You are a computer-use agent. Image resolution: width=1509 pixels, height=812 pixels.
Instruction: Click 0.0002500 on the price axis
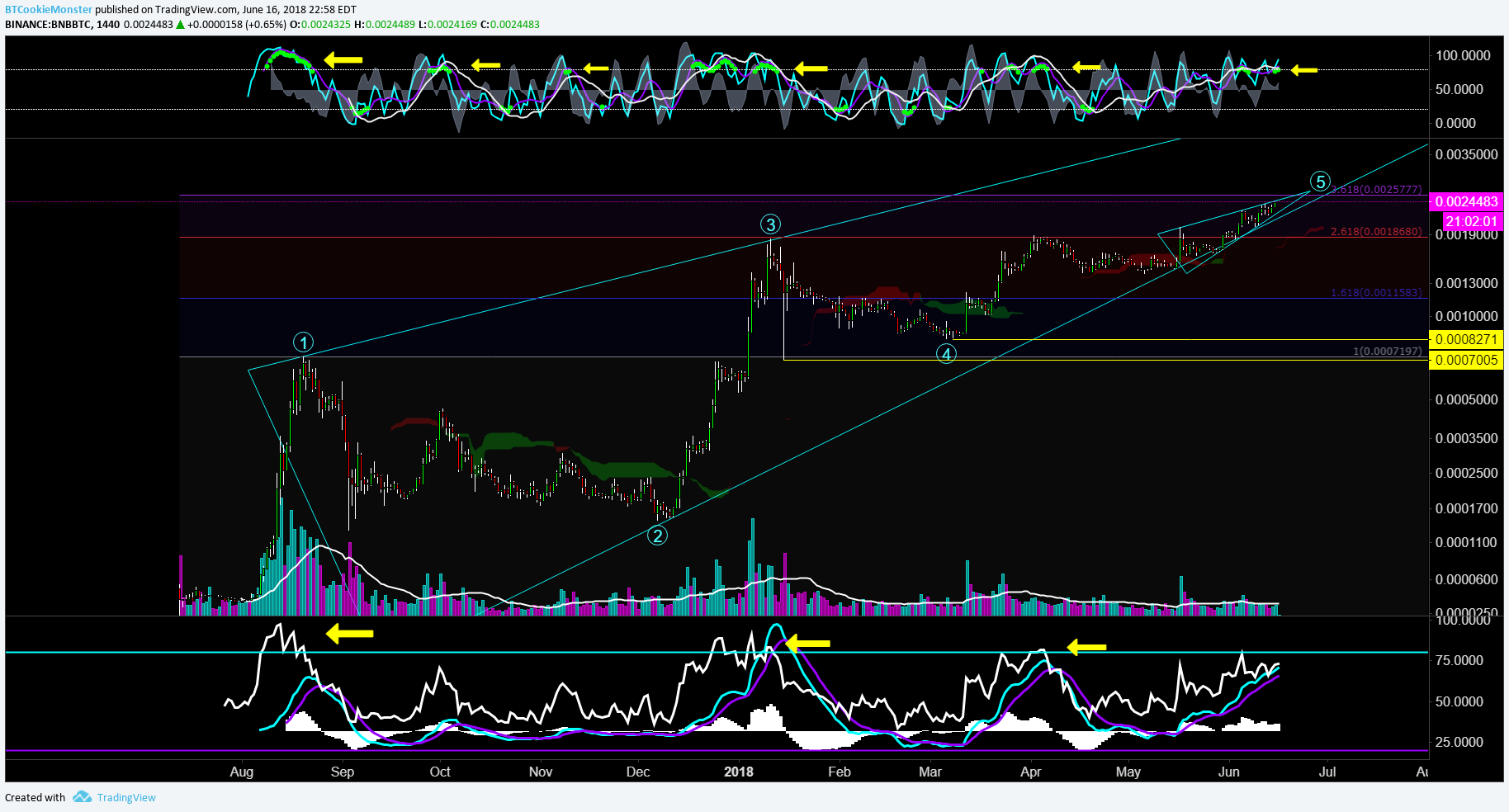[1467, 473]
